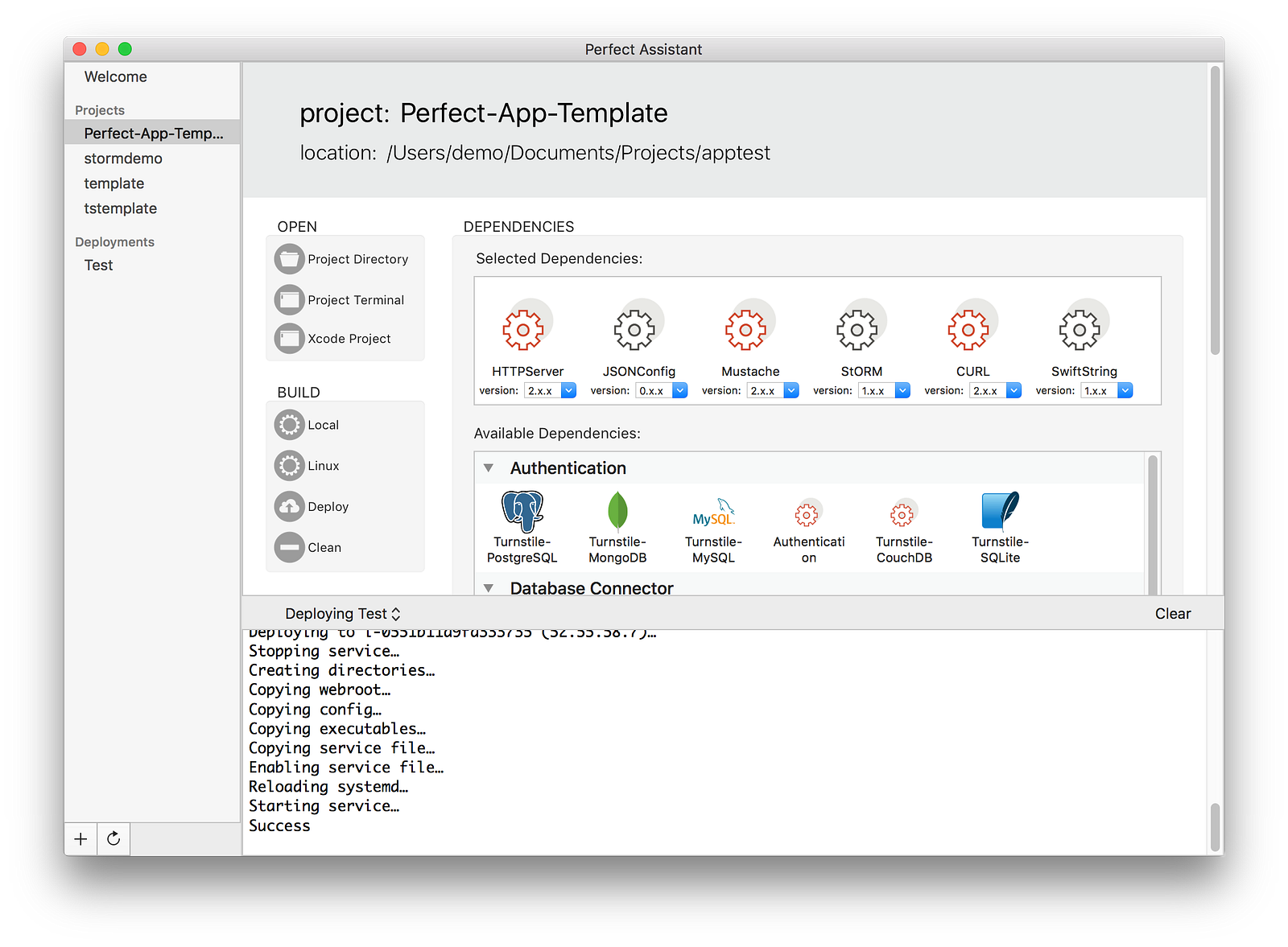Select the stormdemo project
This screenshot has width=1288, height=947.
tap(152, 159)
